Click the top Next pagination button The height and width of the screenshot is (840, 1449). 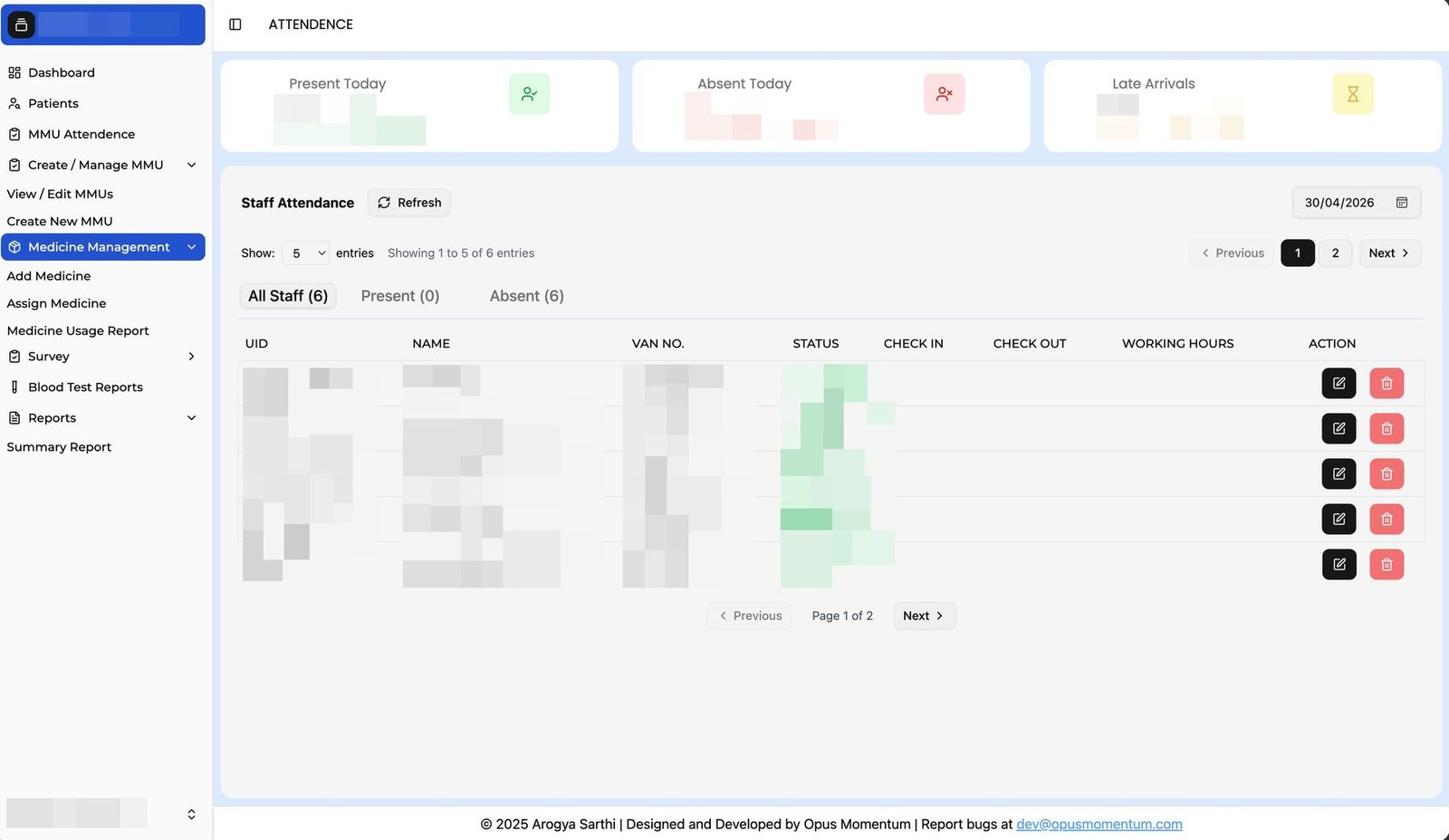(x=1389, y=253)
